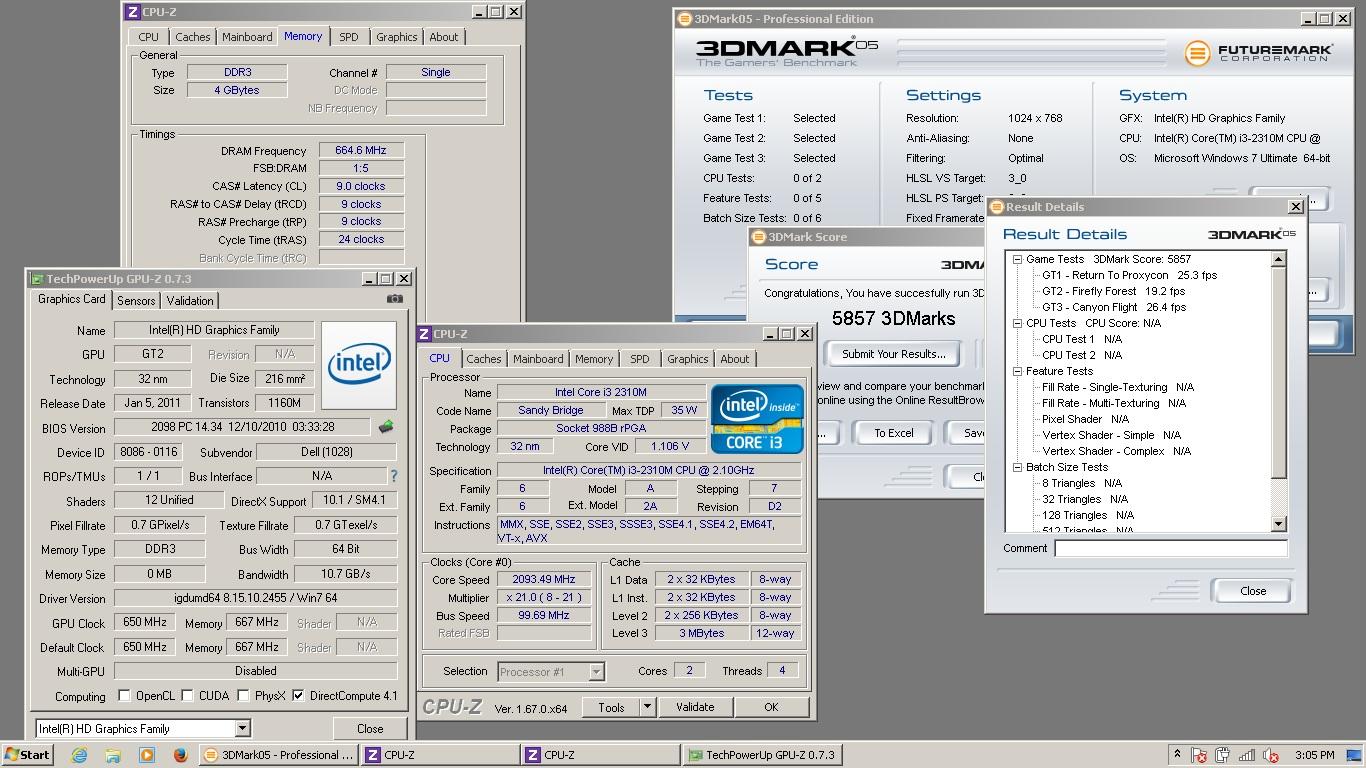
Task: Click the GPU-Z screenshot camera icon
Action: coord(395,299)
